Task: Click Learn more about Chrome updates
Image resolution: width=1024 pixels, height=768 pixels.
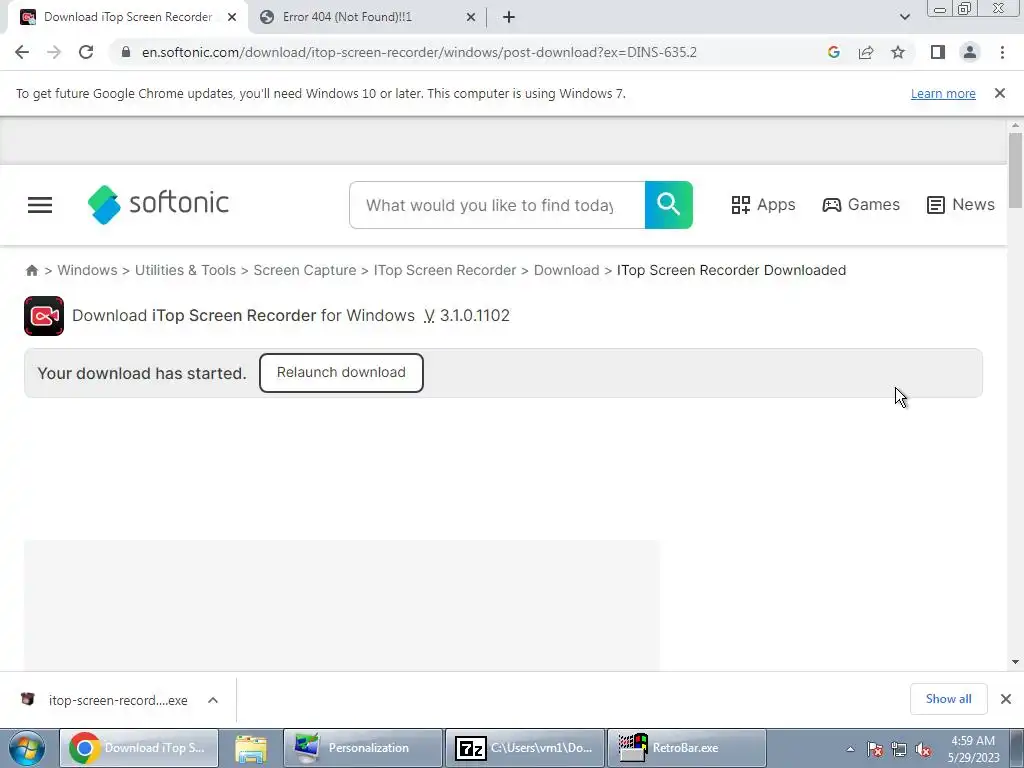Action: click(943, 93)
